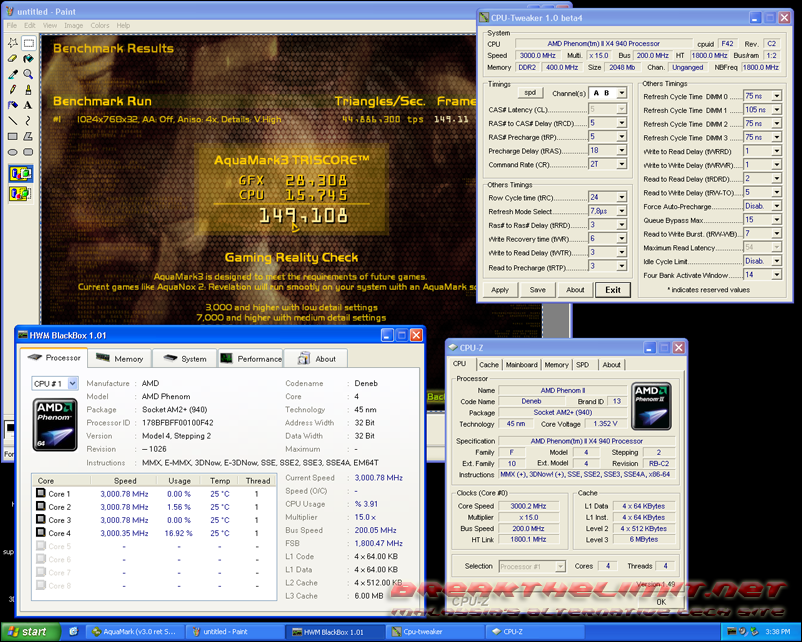
Task: Toggle the Core 4 checkbox in BlackBox
Action: point(41,533)
